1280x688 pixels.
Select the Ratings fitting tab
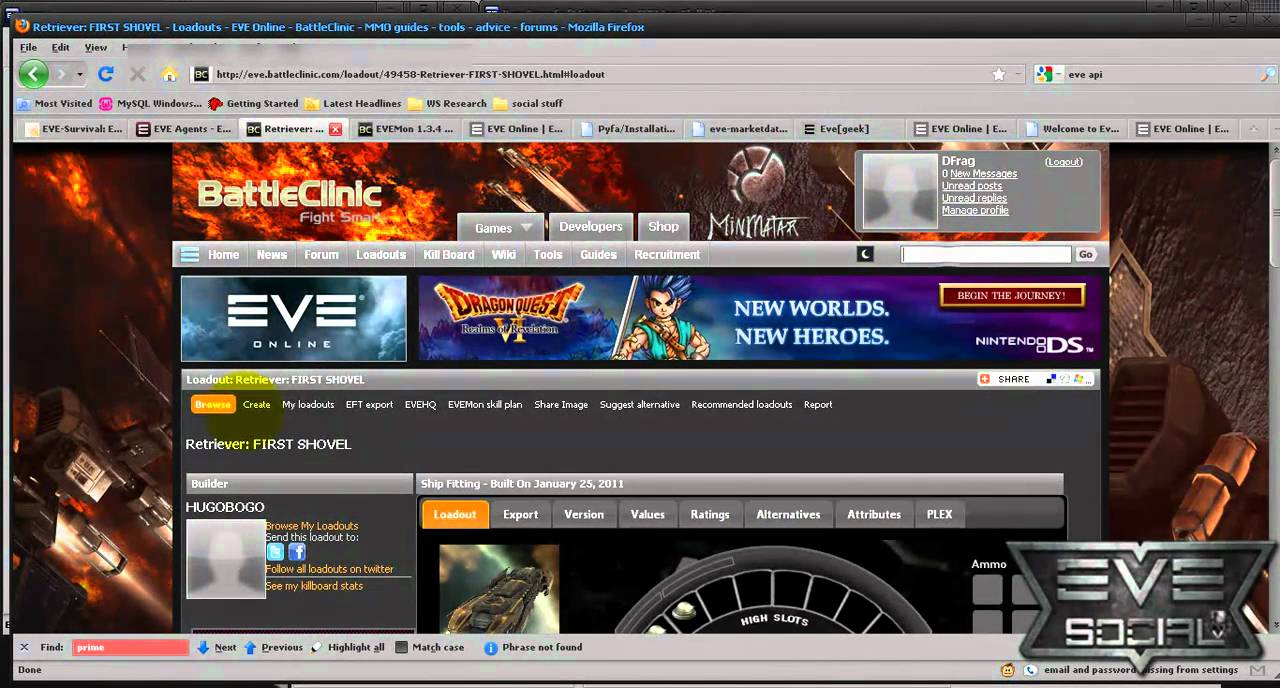click(x=710, y=515)
